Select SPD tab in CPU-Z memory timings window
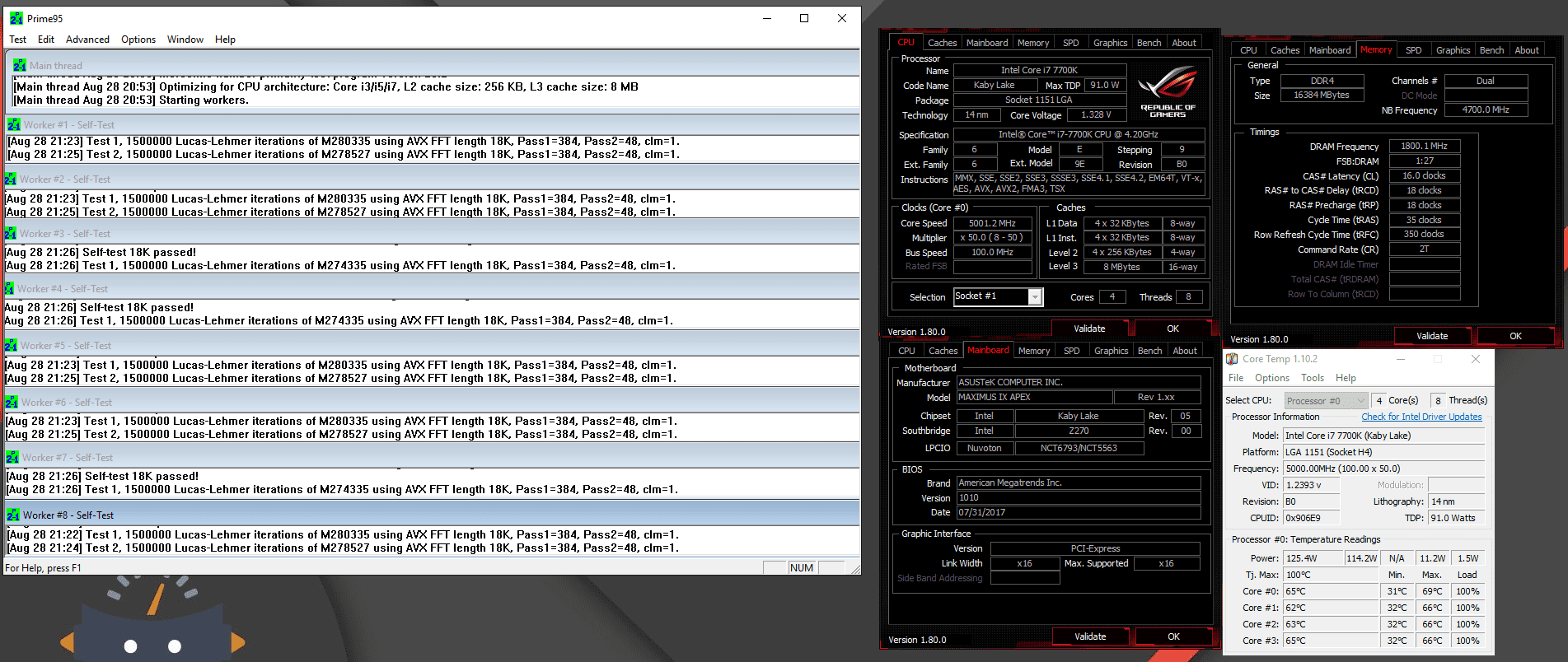 pyautogui.click(x=1413, y=50)
